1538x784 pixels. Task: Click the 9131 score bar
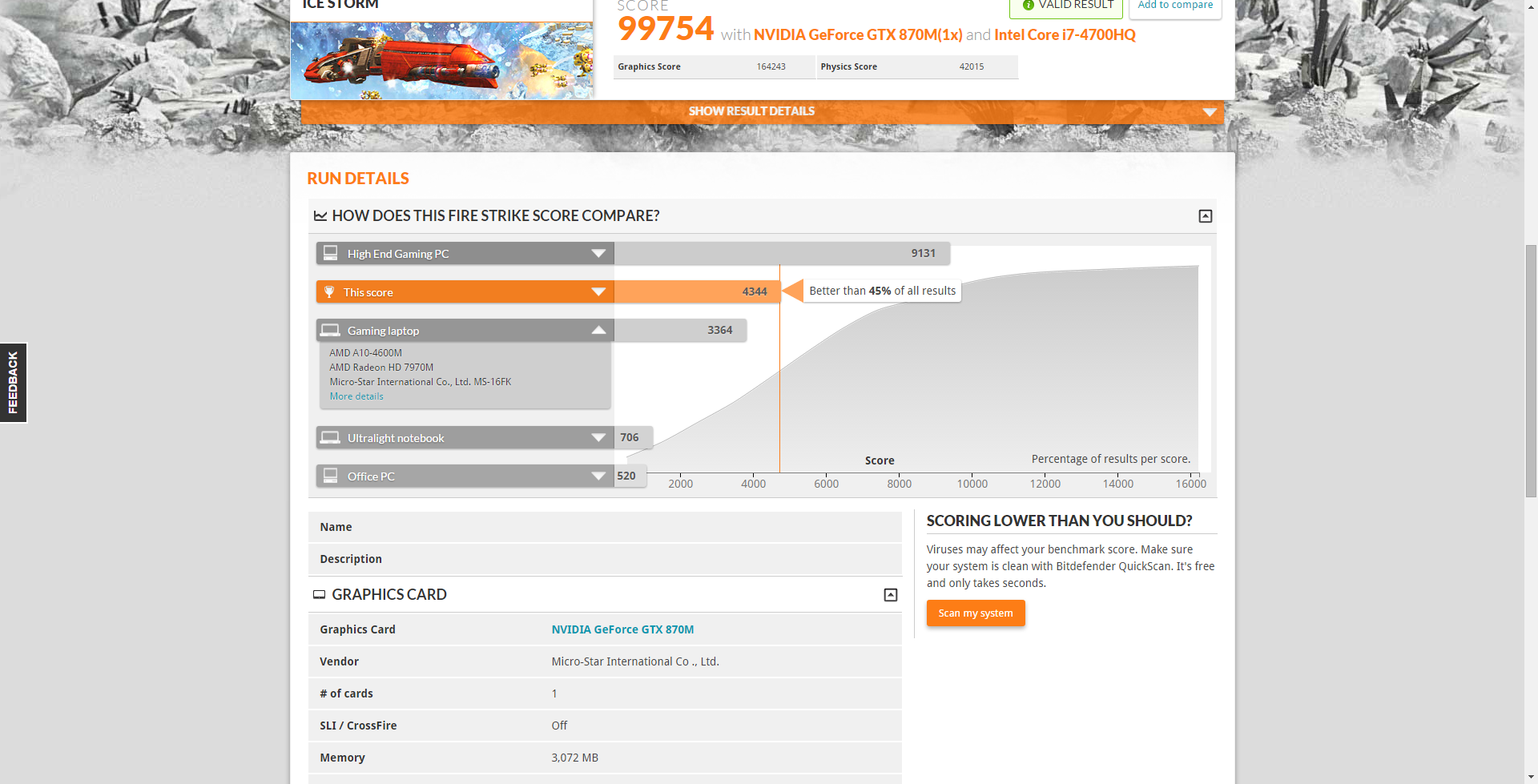pyautogui.click(x=782, y=253)
